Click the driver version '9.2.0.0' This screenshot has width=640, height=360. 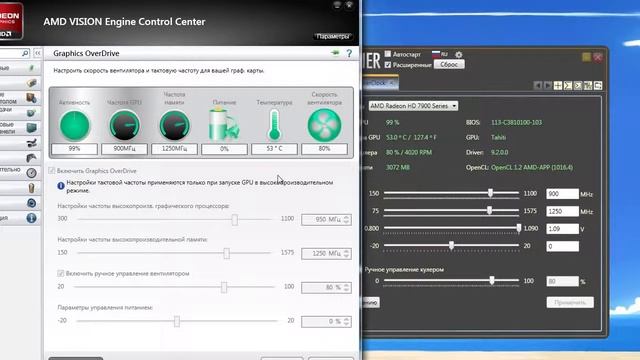click(x=499, y=153)
